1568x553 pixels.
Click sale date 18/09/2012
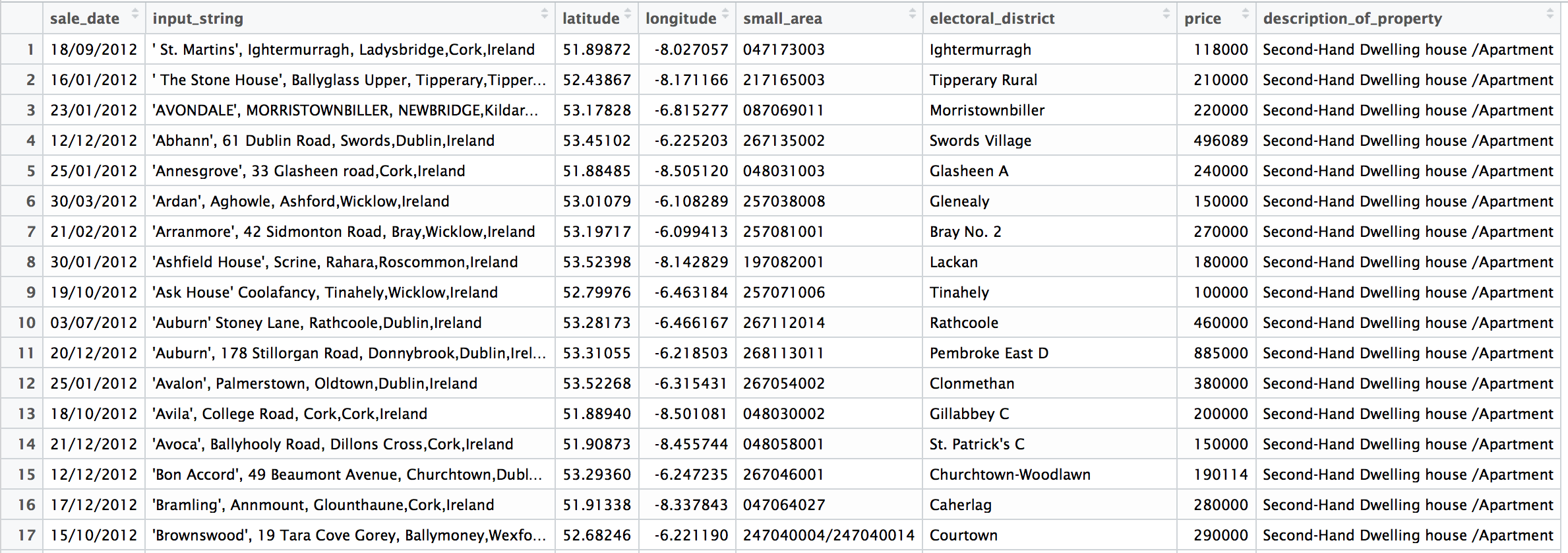[x=94, y=49]
